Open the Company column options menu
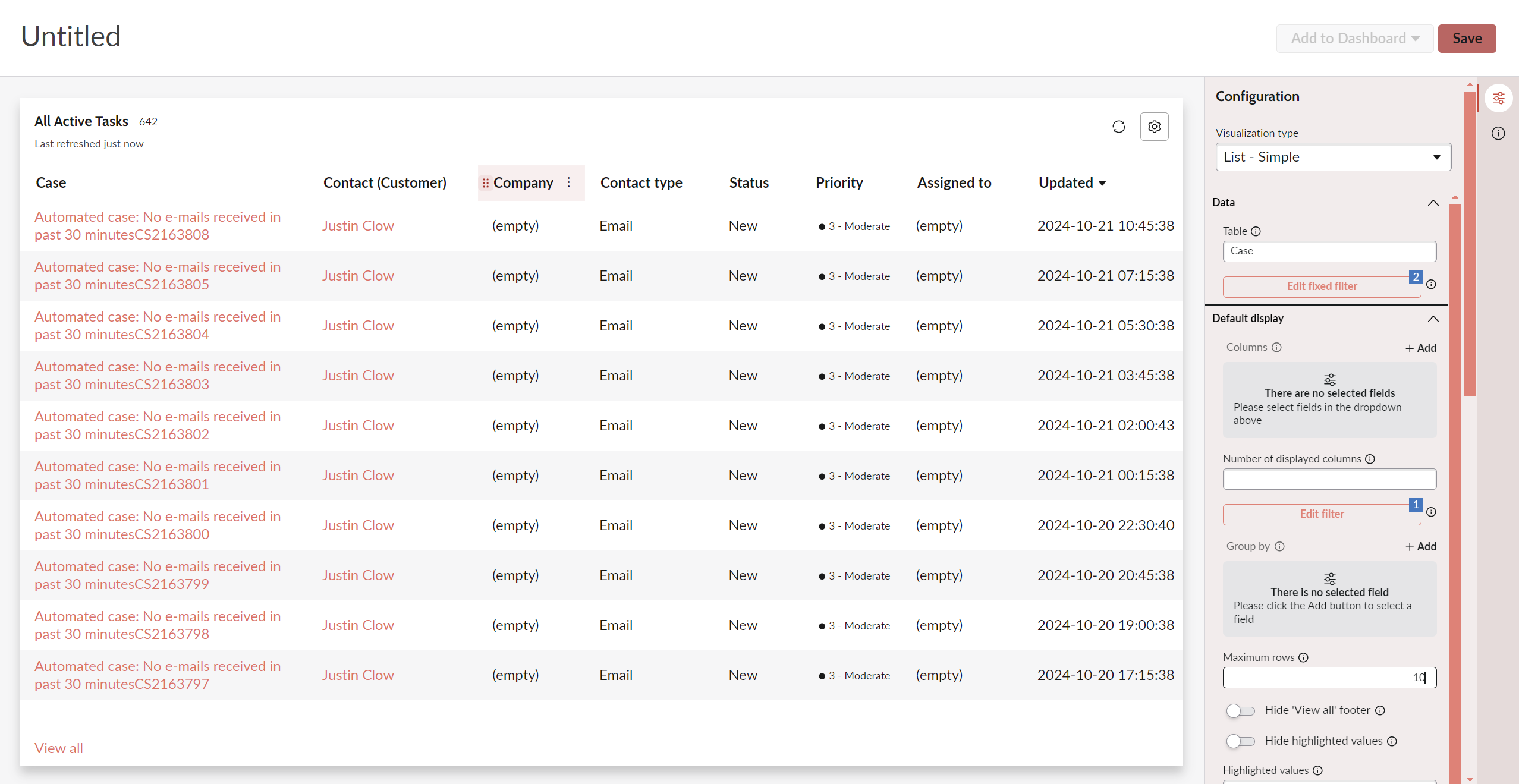 tap(569, 182)
